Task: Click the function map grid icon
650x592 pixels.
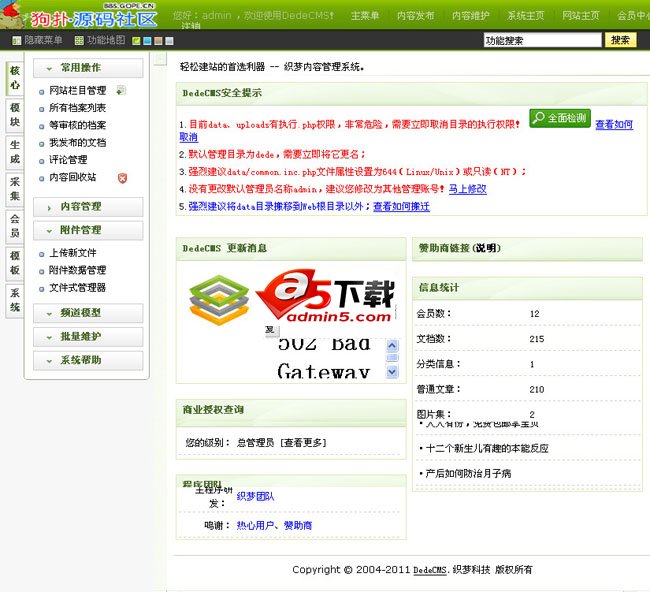Action: pyautogui.click(x=79, y=41)
